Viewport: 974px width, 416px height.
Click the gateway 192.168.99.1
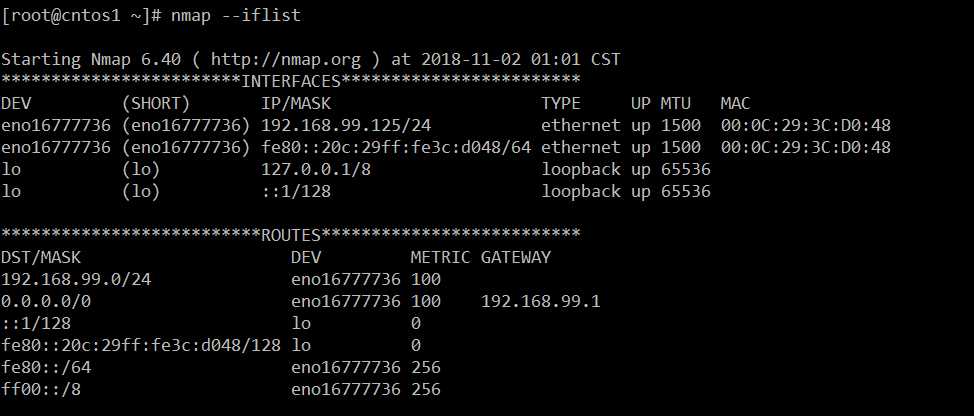tap(540, 302)
